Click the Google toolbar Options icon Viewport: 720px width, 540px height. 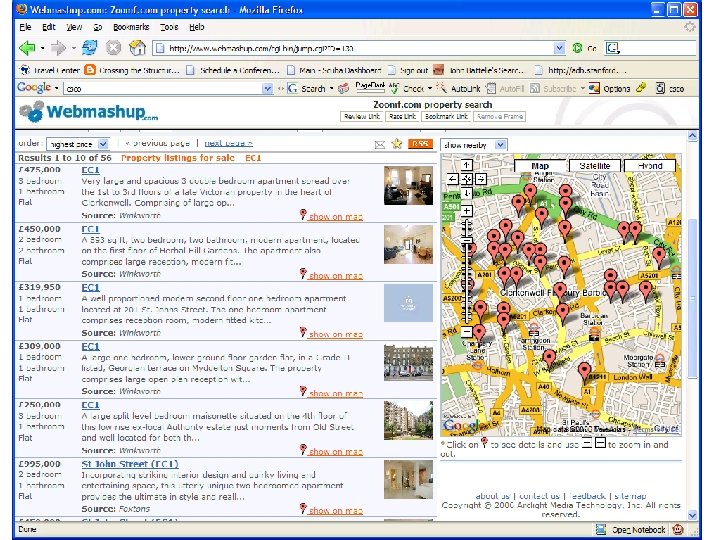tap(594, 88)
